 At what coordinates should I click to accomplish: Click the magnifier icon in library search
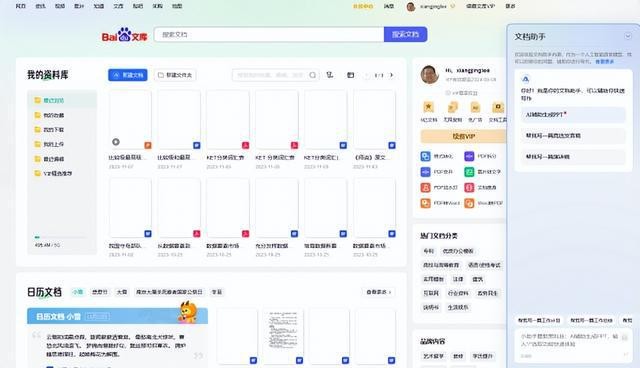pyautogui.click(x=312, y=75)
